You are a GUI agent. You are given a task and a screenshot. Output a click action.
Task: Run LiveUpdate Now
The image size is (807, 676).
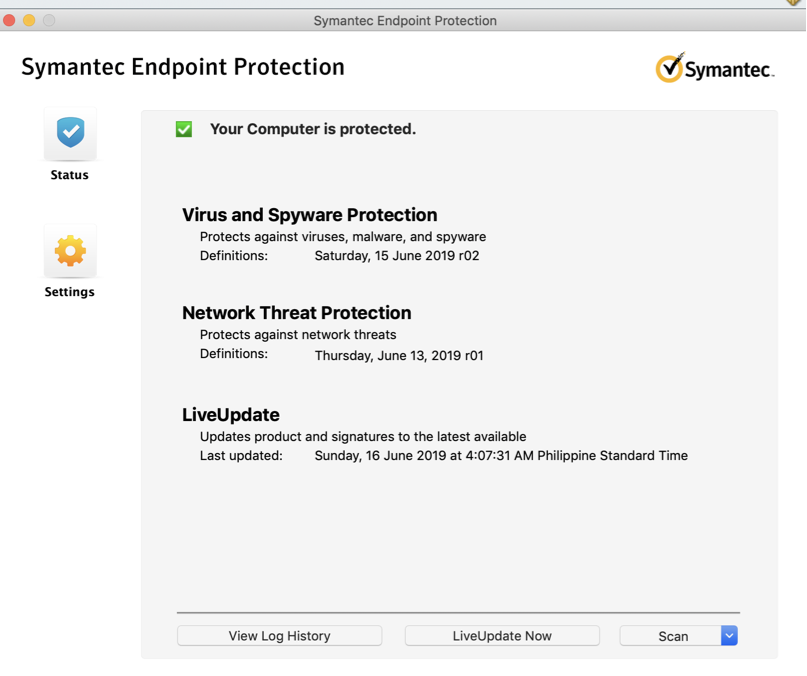tap(502, 636)
